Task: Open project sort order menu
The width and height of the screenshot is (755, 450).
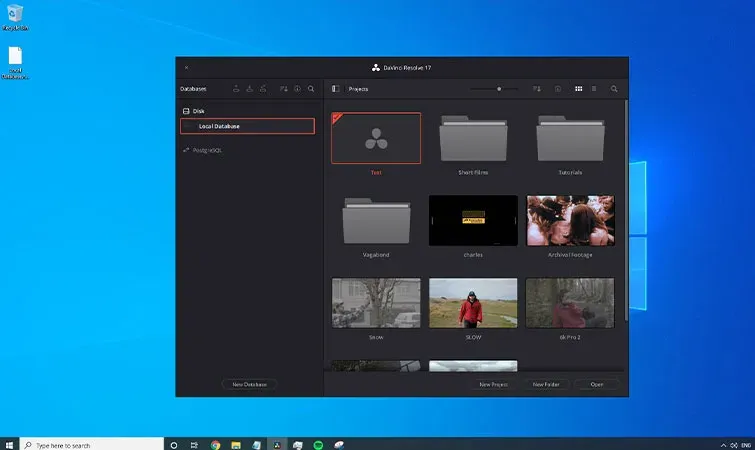Action: coord(537,89)
